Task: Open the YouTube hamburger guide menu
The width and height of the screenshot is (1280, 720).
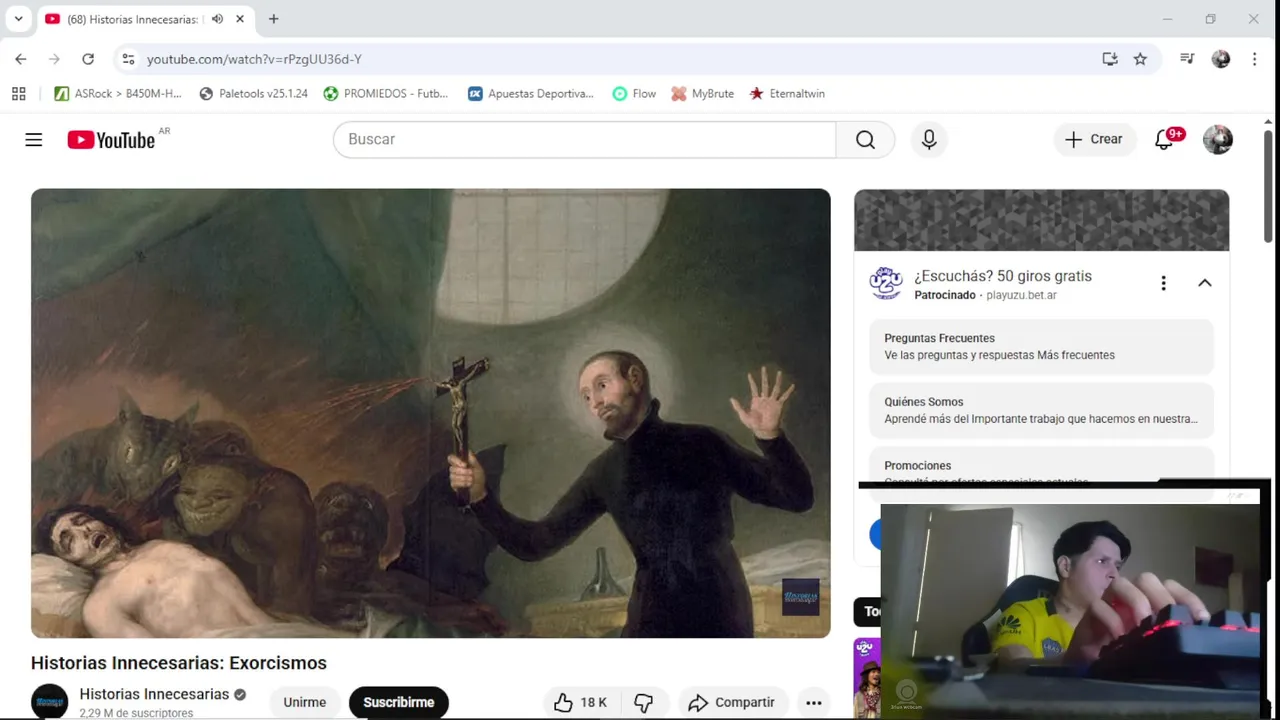Action: tap(34, 140)
